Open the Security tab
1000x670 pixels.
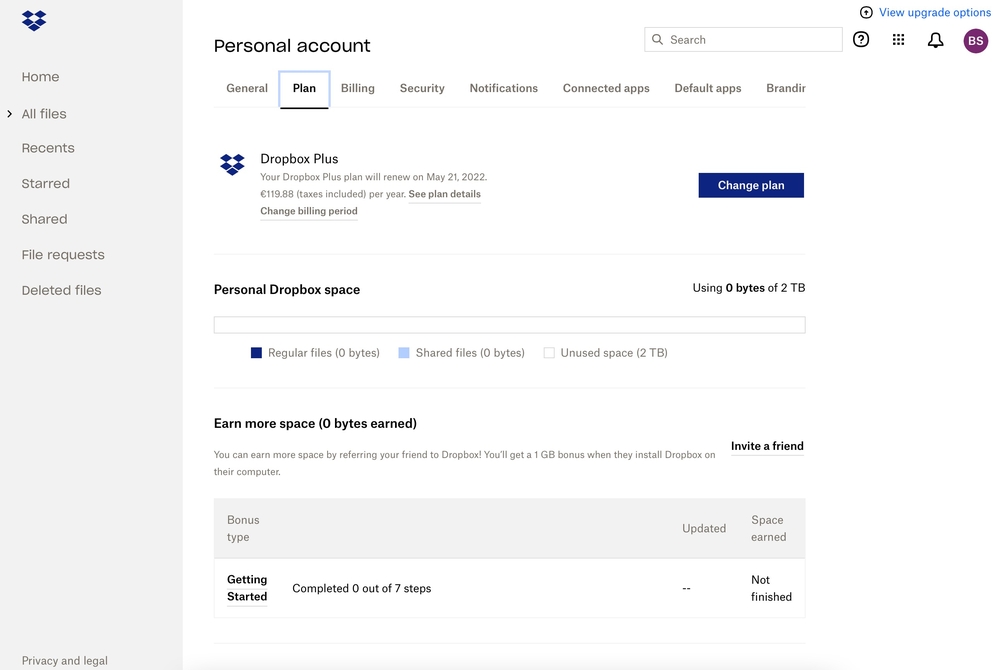pos(422,88)
